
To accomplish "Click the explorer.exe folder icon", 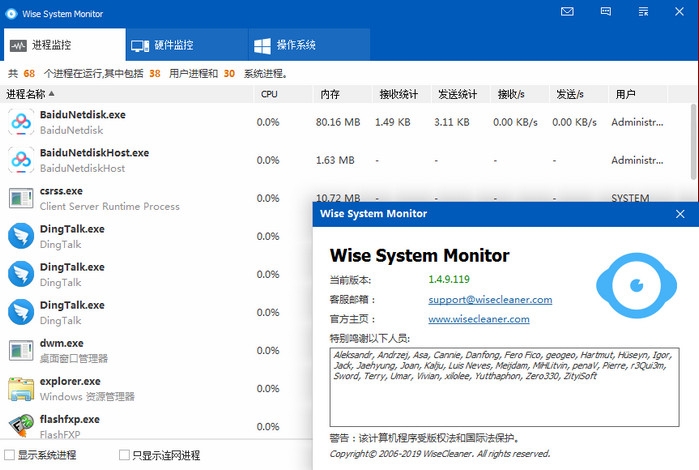I will coord(21,388).
